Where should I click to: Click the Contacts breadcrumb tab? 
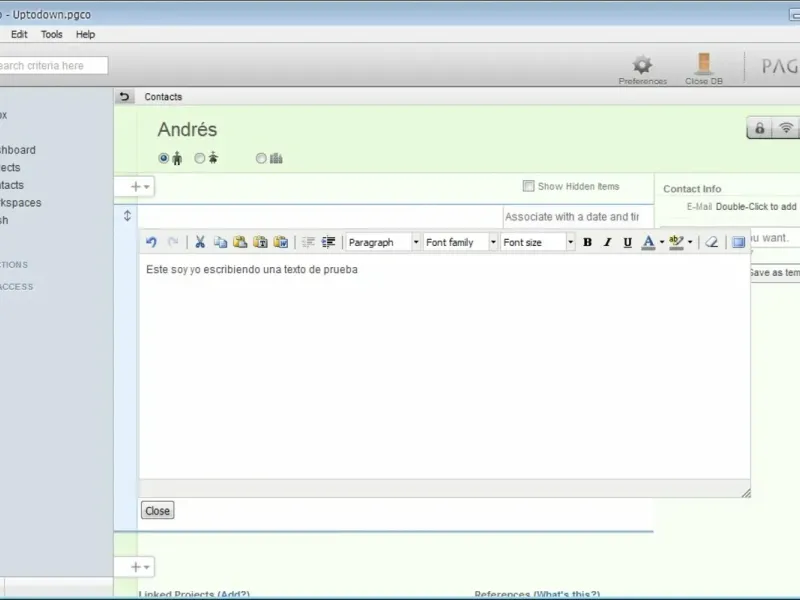point(163,96)
